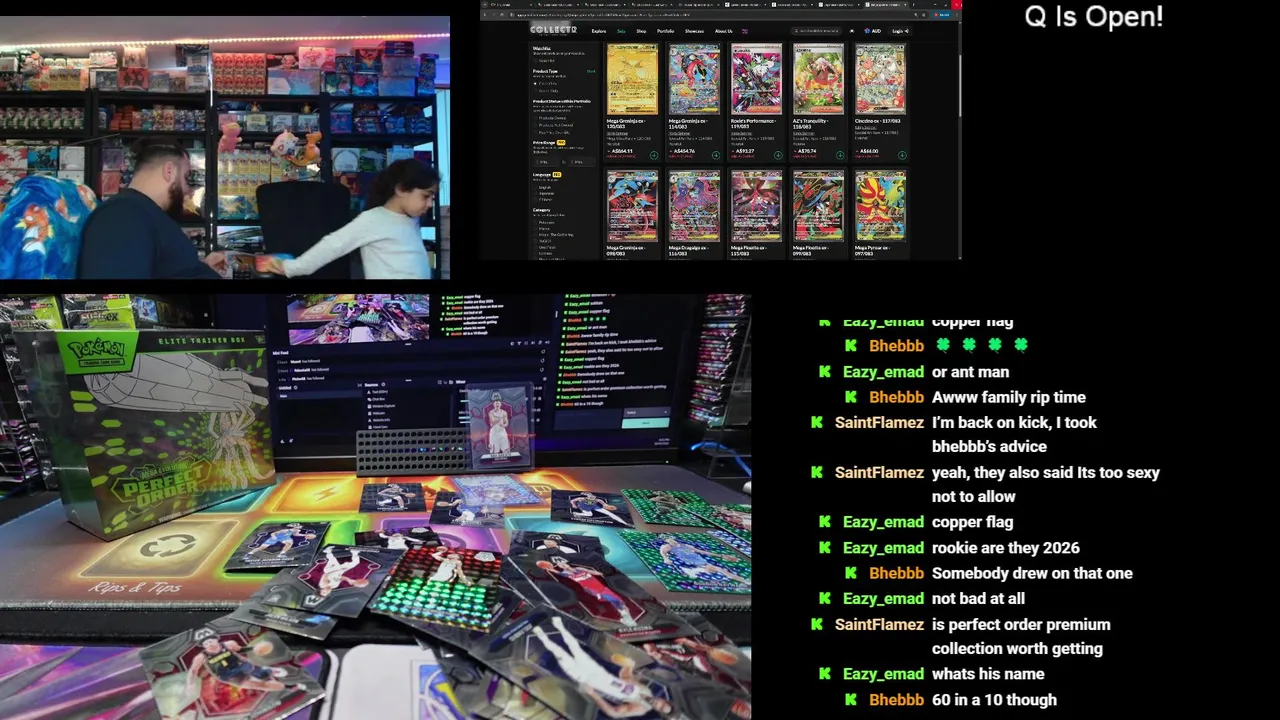Click Kick badge beside 'rookie are they 2026'
1280x720 pixels.
coord(825,547)
